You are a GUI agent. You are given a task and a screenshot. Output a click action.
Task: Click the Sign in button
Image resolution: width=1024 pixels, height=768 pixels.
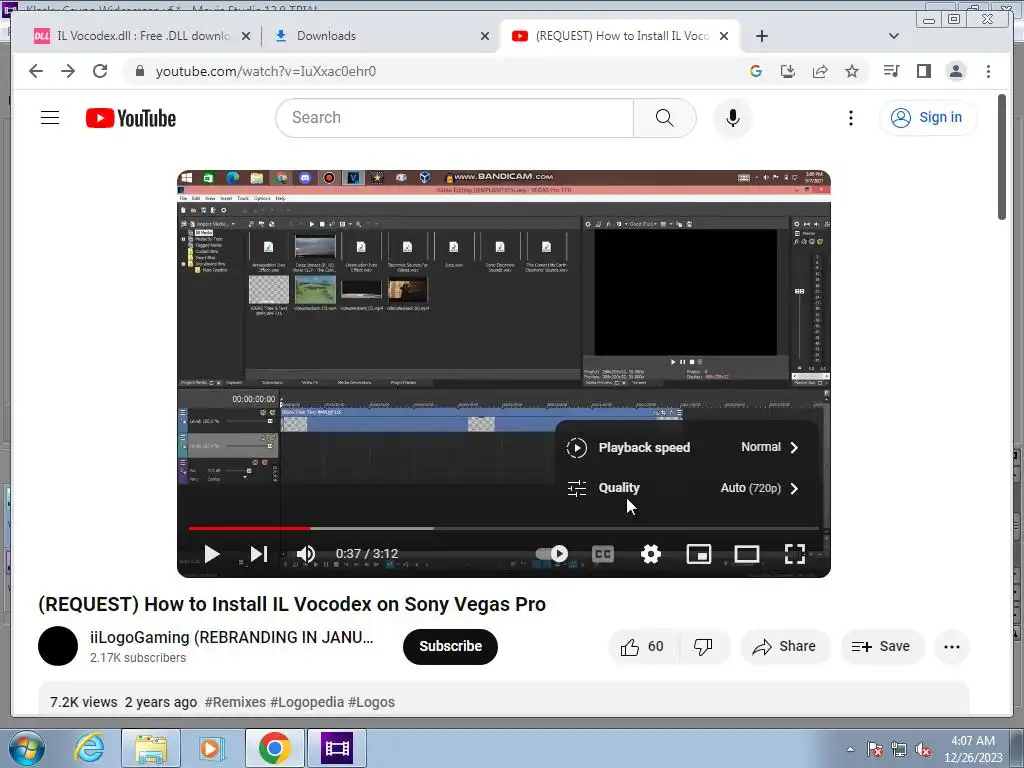(928, 118)
